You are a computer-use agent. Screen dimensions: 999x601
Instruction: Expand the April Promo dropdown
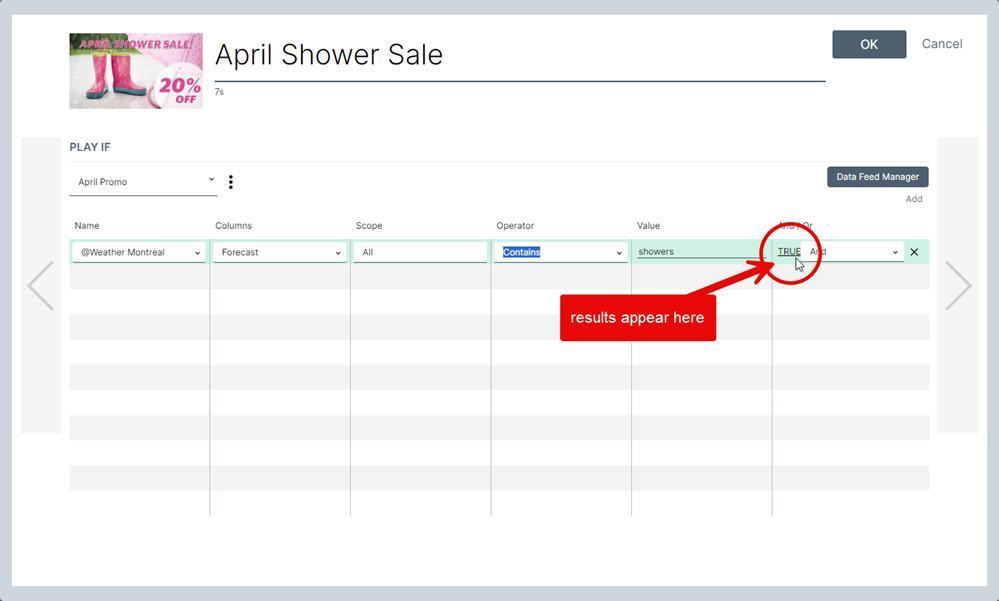click(x=143, y=182)
